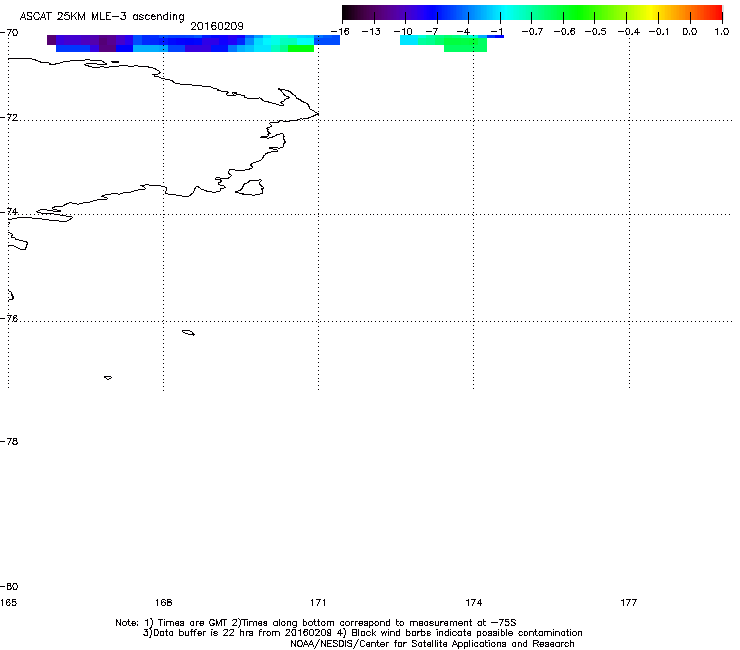Click the -76 latitude label

(x=9, y=319)
